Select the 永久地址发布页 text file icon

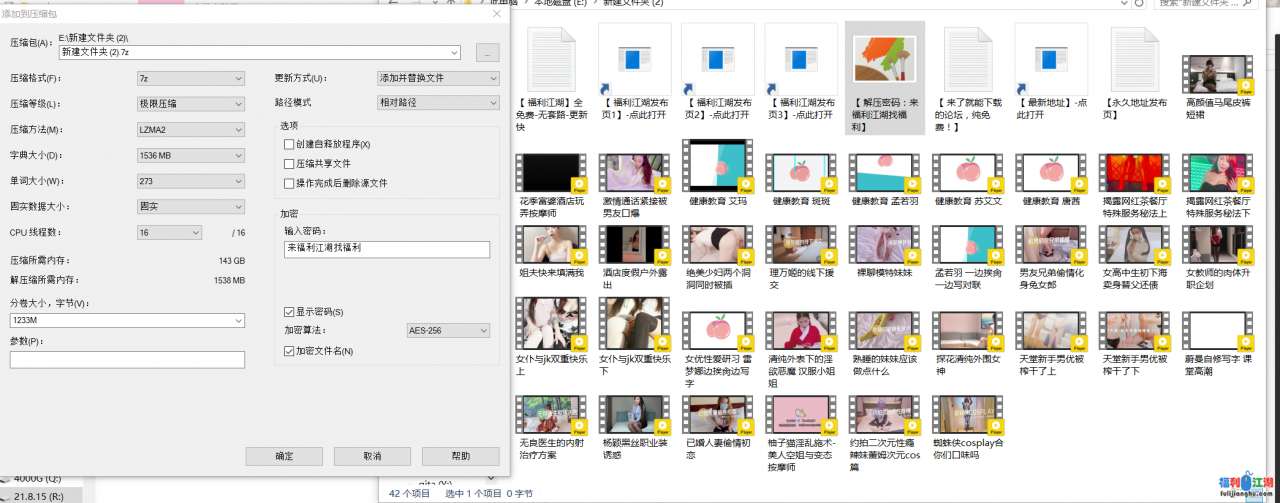click(x=1134, y=58)
